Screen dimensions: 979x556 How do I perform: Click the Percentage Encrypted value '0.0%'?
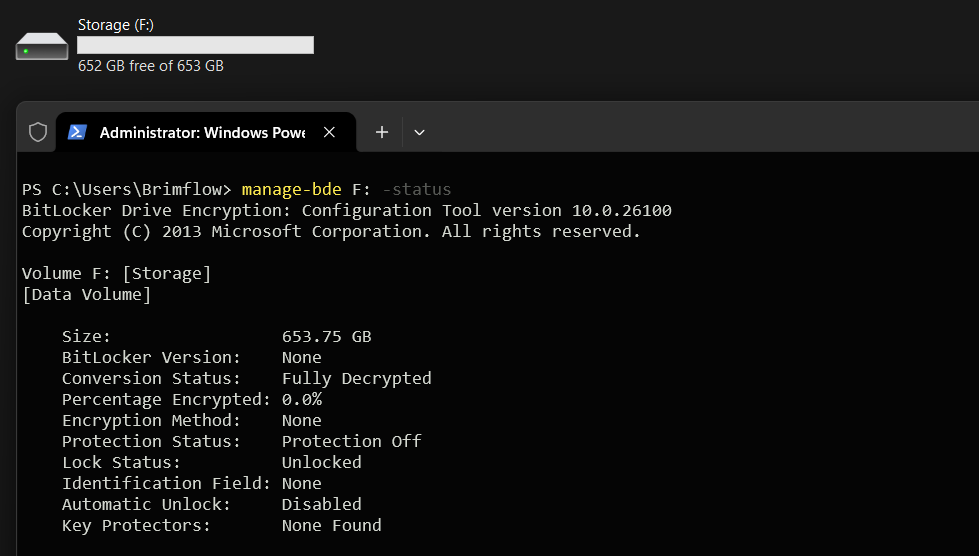pos(302,399)
